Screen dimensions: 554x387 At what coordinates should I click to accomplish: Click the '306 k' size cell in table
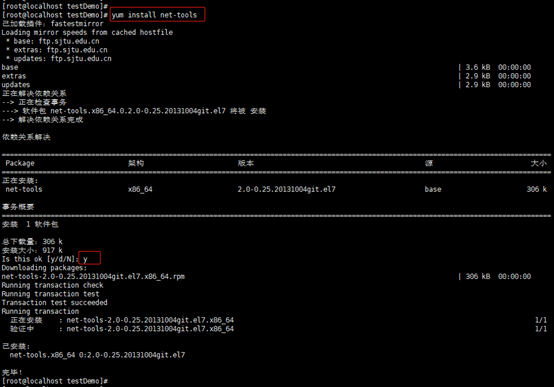point(537,189)
